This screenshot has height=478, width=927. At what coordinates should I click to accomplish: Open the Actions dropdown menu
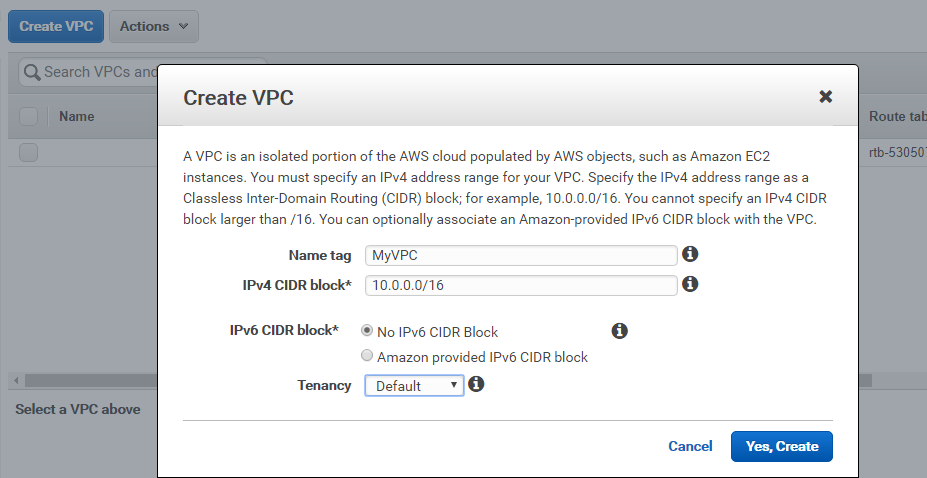click(154, 27)
